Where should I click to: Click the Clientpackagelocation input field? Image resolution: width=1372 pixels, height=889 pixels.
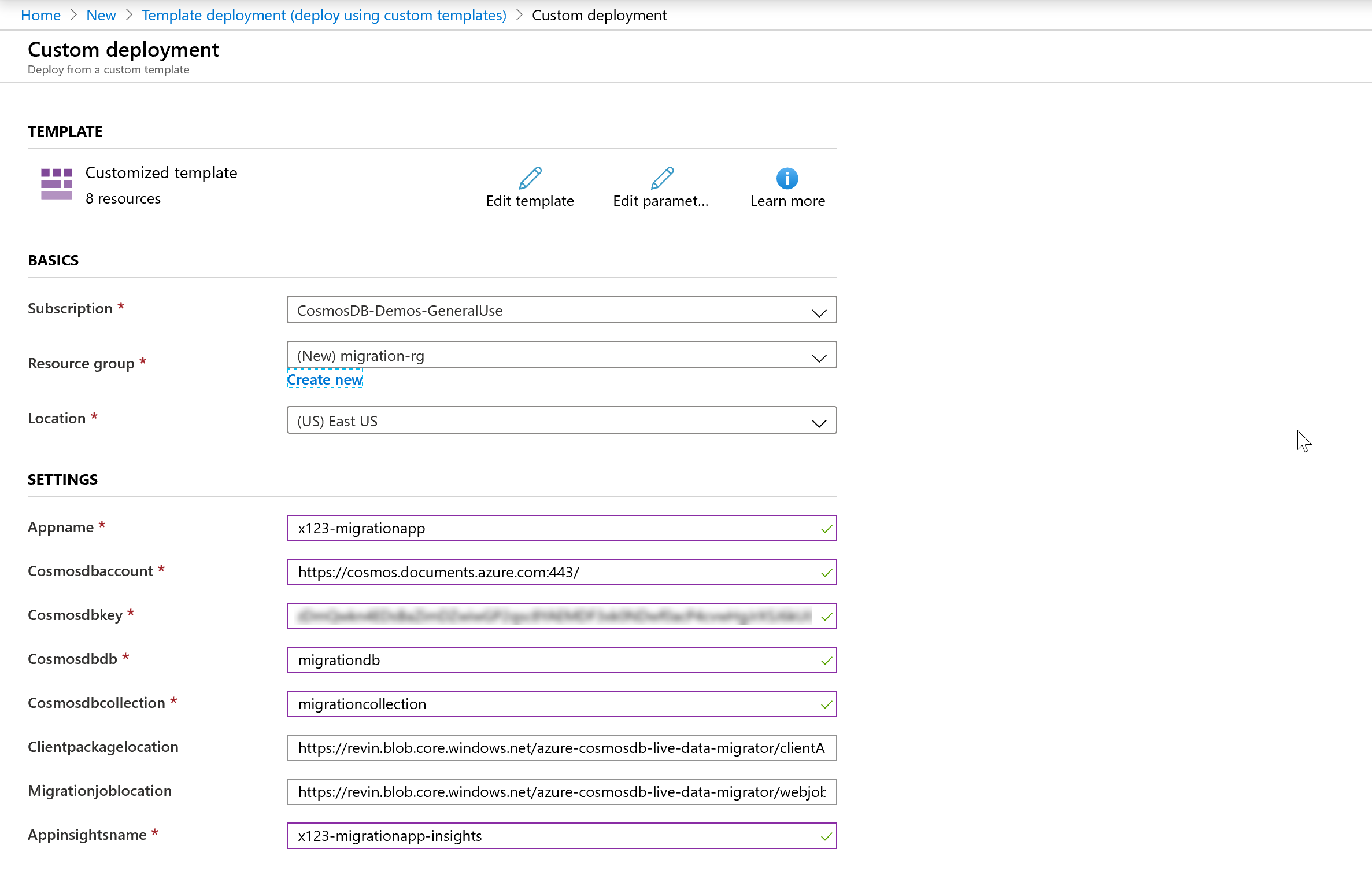click(x=561, y=748)
